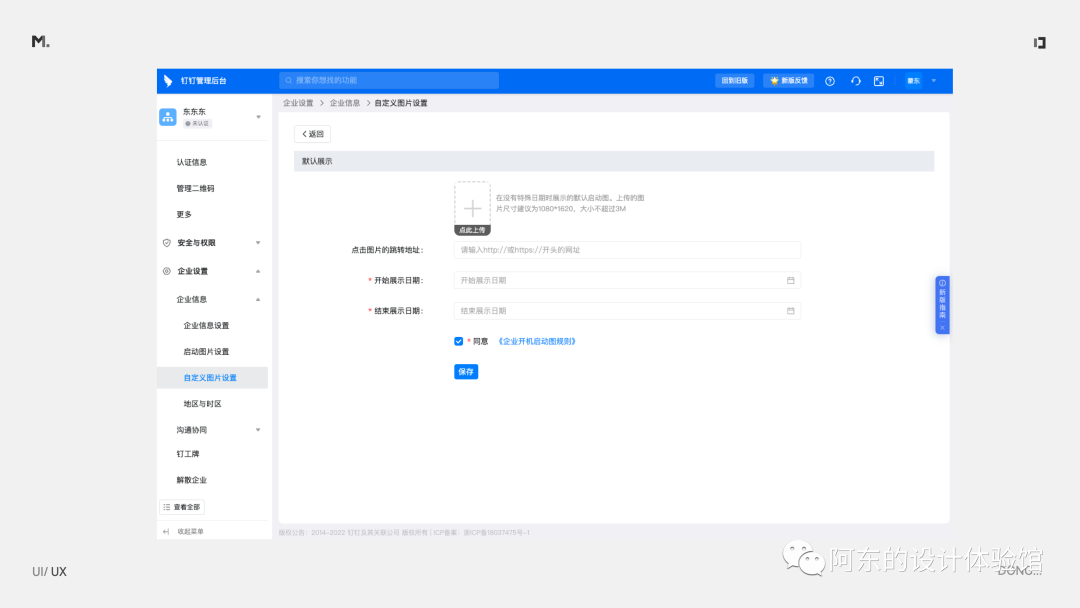1080x608 pixels.
Task: Open 启动图片设置 menu item
Action: [x=206, y=352]
